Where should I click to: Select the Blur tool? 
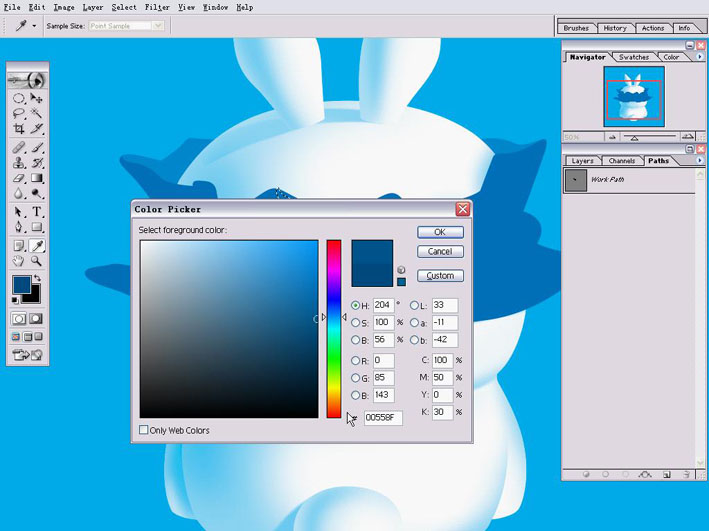pos(19,194)
